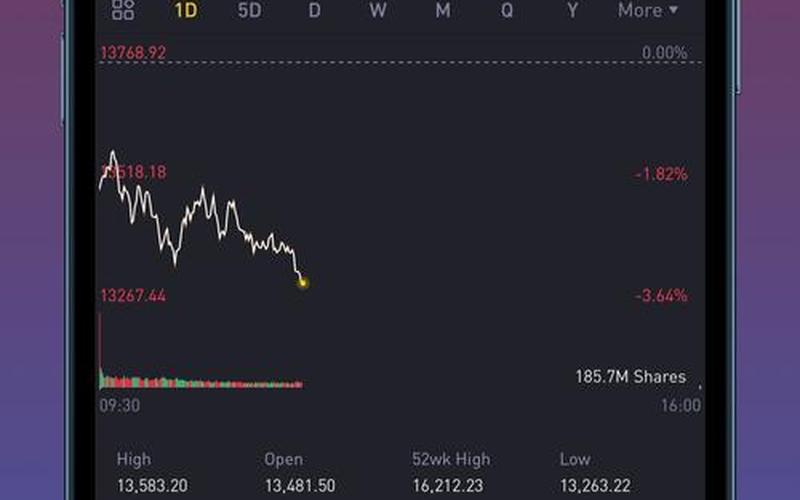Viewport: 800px width, 500px height.
Task: Select the 1D timeframe tab
Action: coord(186,10)
